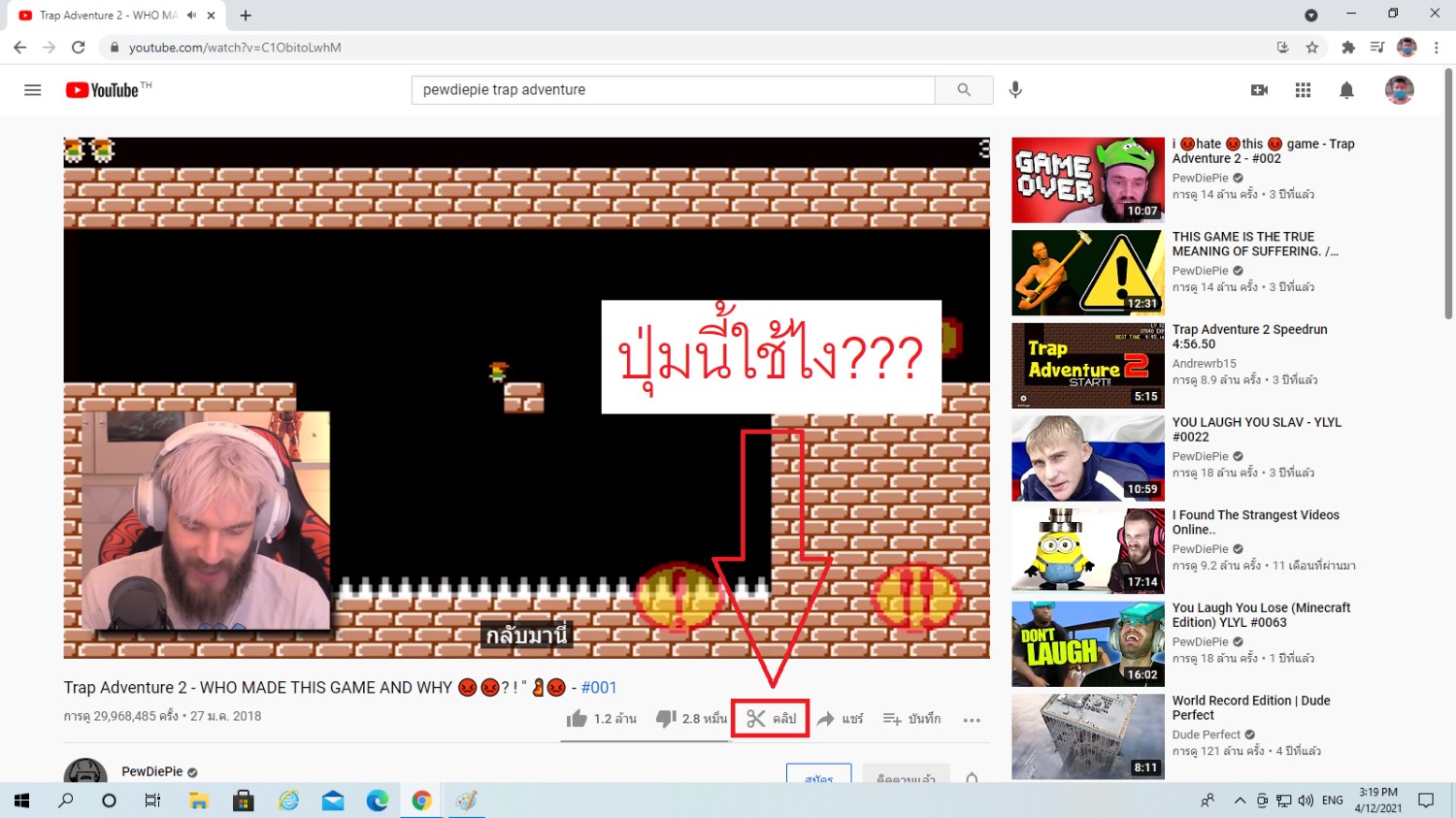Open the tab search dropdown in title bar
The width and height of the screenshot is (1456, 818).
click(x=1310, y=16)
